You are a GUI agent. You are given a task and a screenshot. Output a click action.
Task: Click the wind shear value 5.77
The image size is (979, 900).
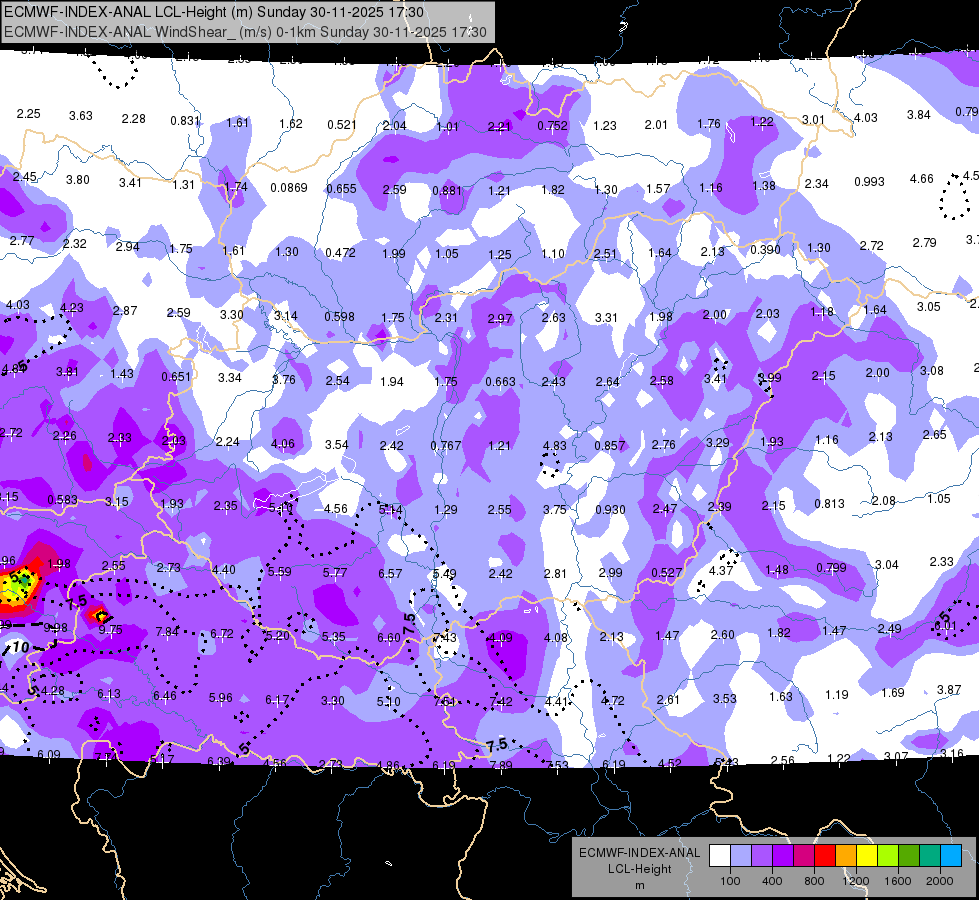coord(335,573)
